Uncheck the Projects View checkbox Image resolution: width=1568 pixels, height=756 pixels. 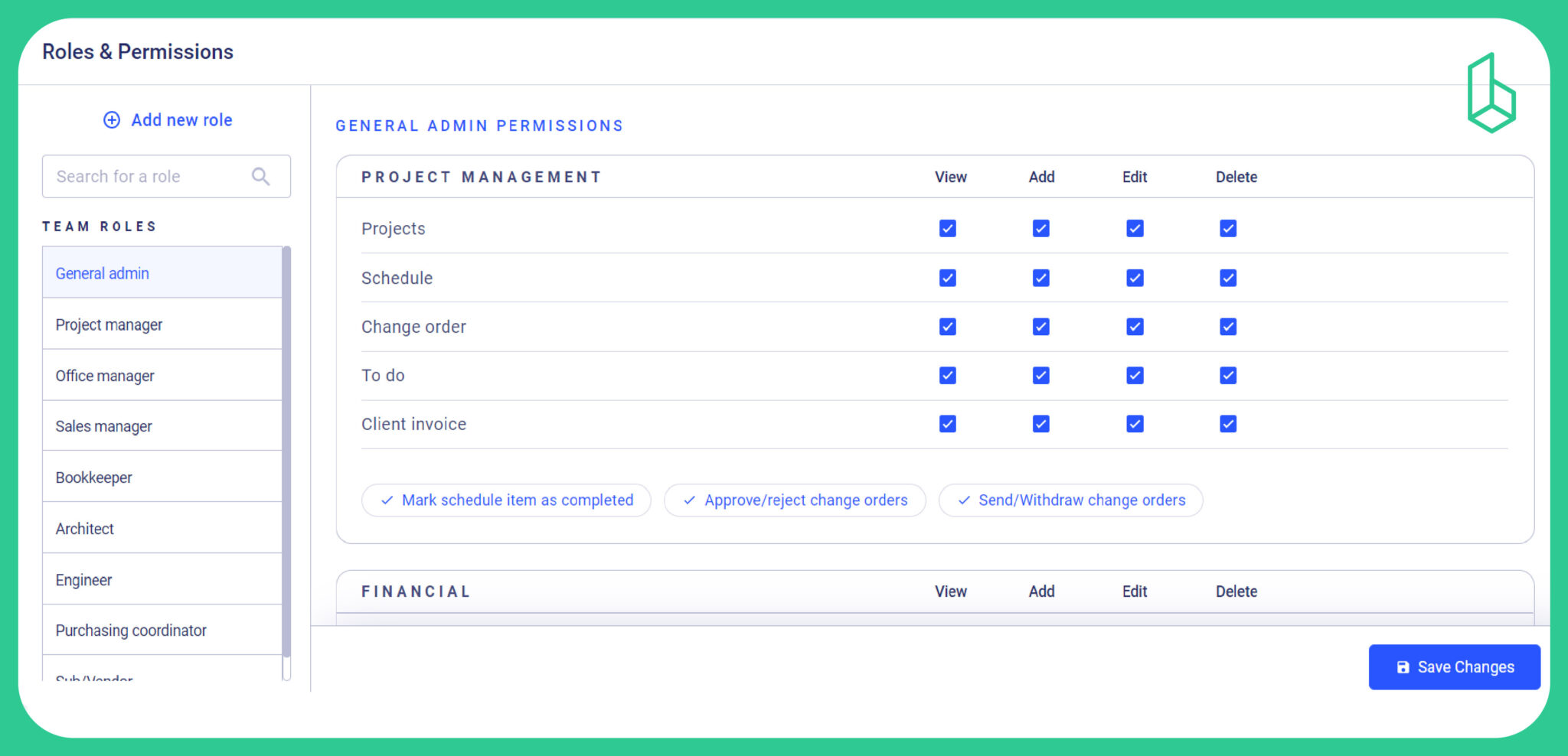coord(947,229)
